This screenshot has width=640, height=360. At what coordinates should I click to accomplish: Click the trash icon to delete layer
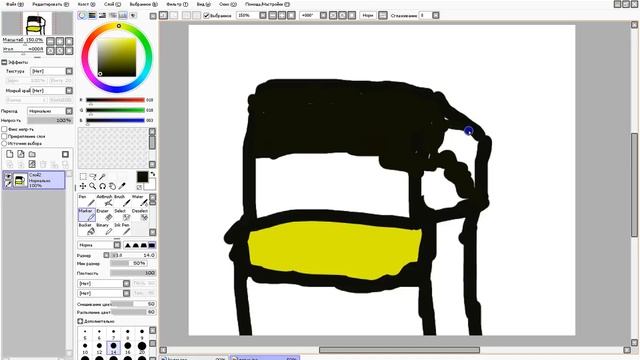43,164
